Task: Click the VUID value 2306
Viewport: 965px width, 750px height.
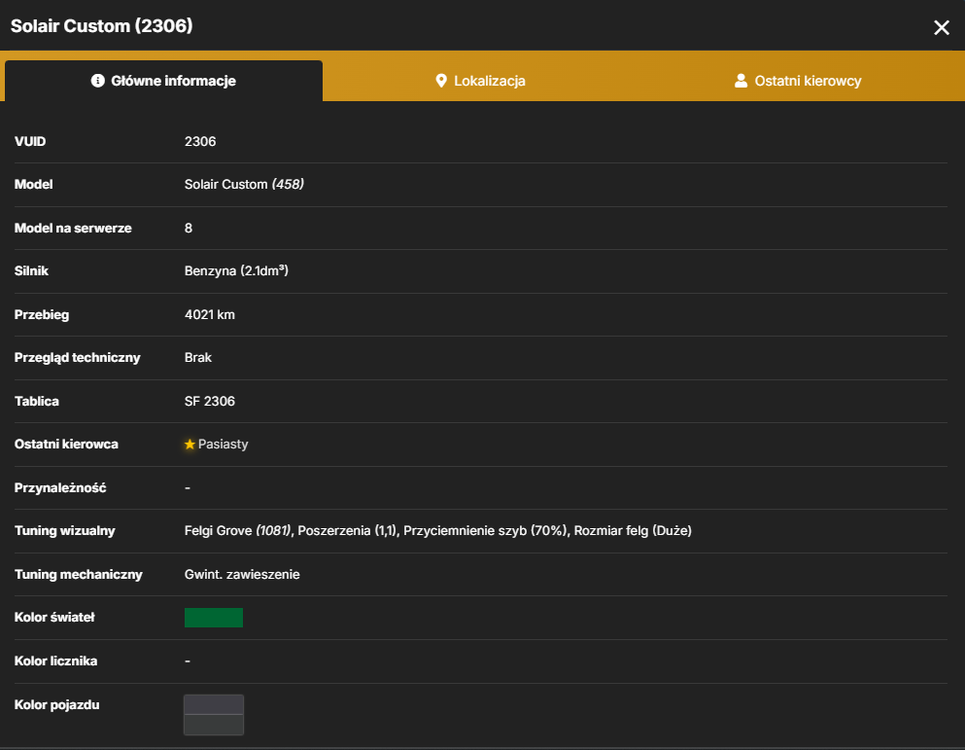Action: click(x=200, y=142)
